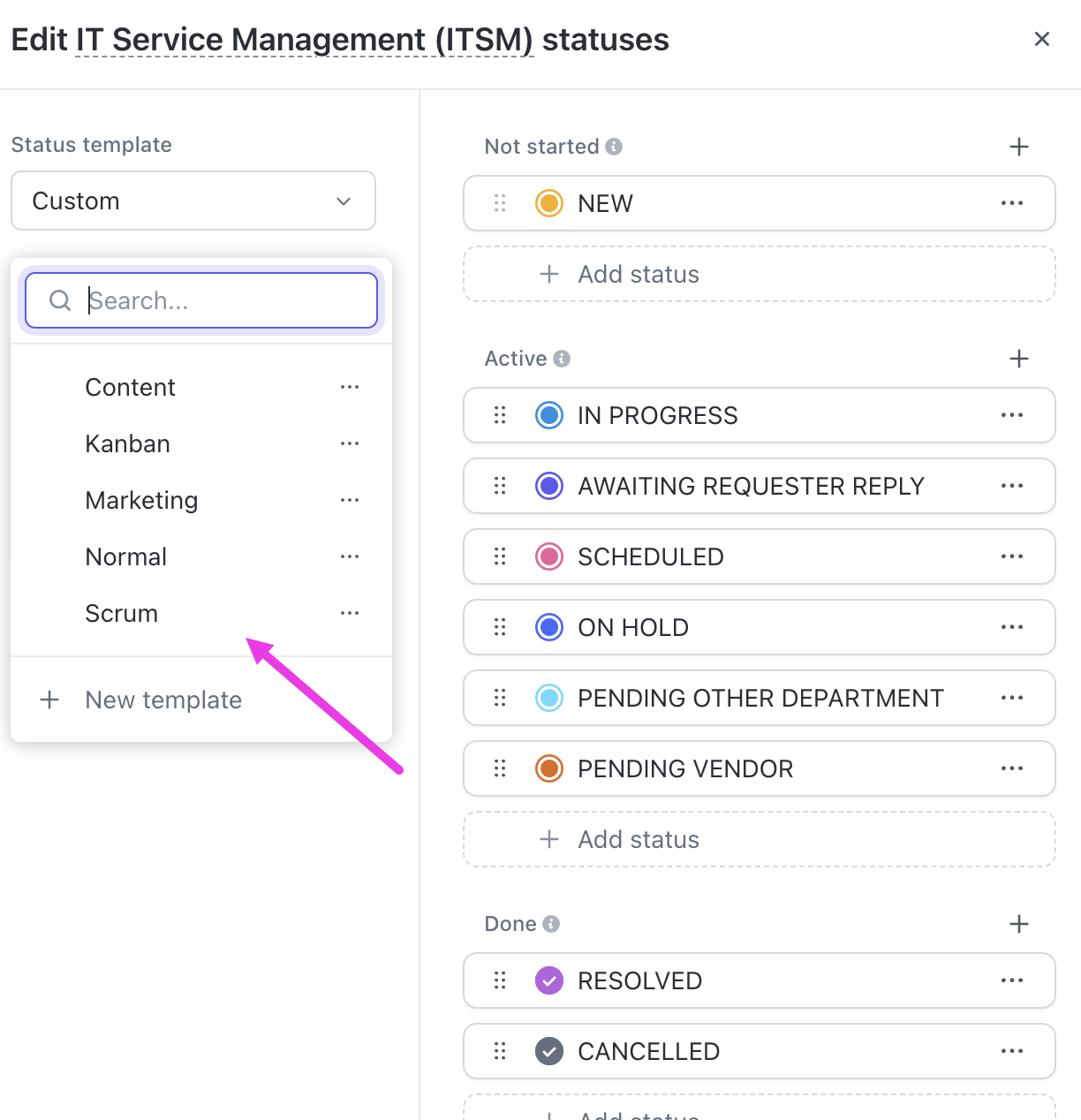Screen dimensions: 1081x1120
Task: Open the NEW status options menu
Action: (1012, 203)
